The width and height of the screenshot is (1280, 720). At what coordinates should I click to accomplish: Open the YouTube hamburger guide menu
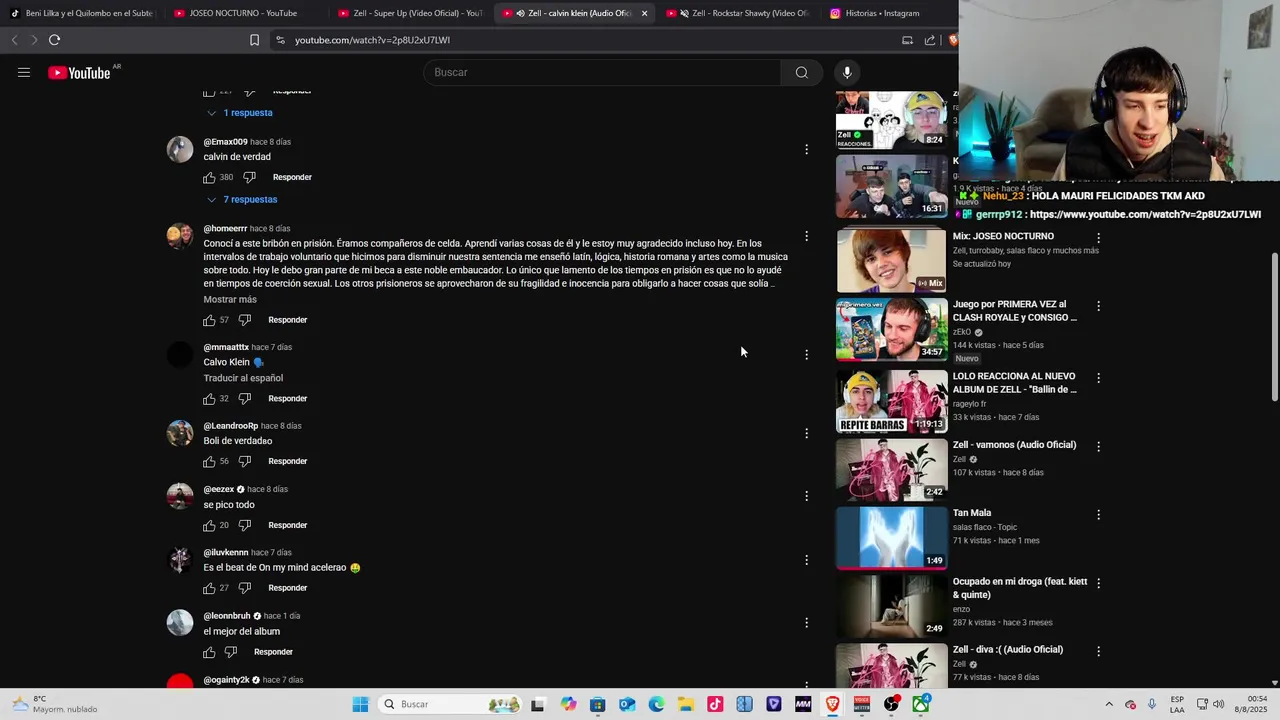tap(24, 72)
